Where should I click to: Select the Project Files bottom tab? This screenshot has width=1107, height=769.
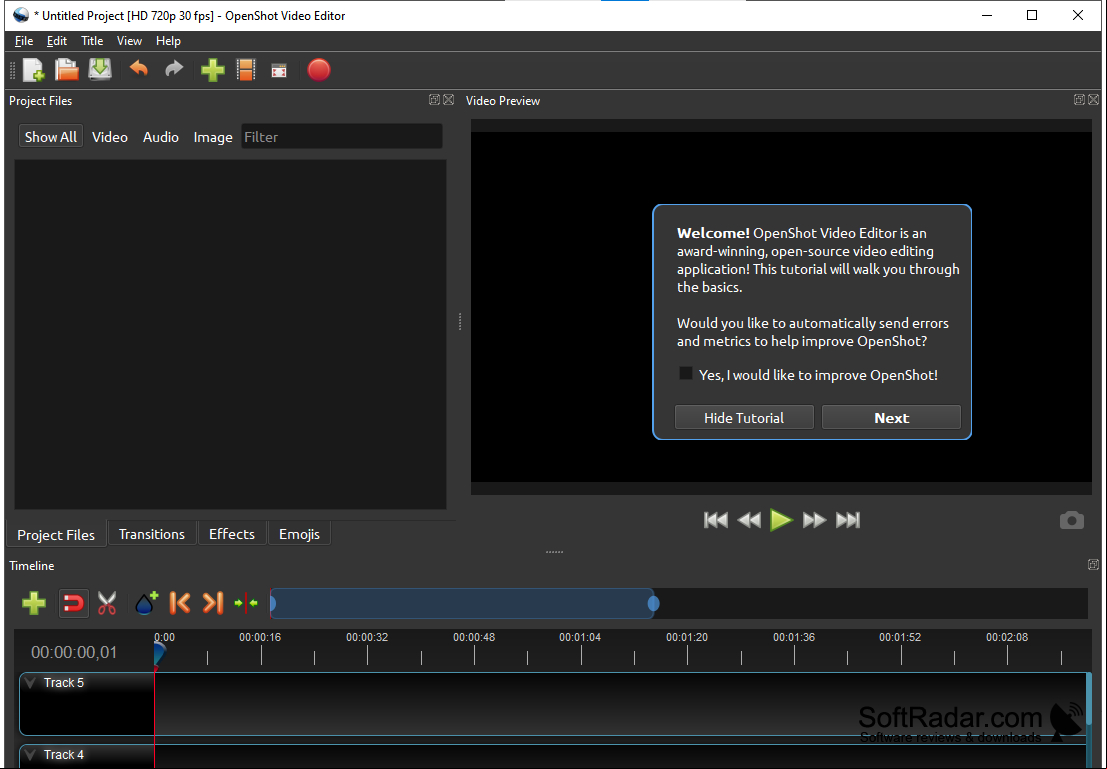point(56,535)
